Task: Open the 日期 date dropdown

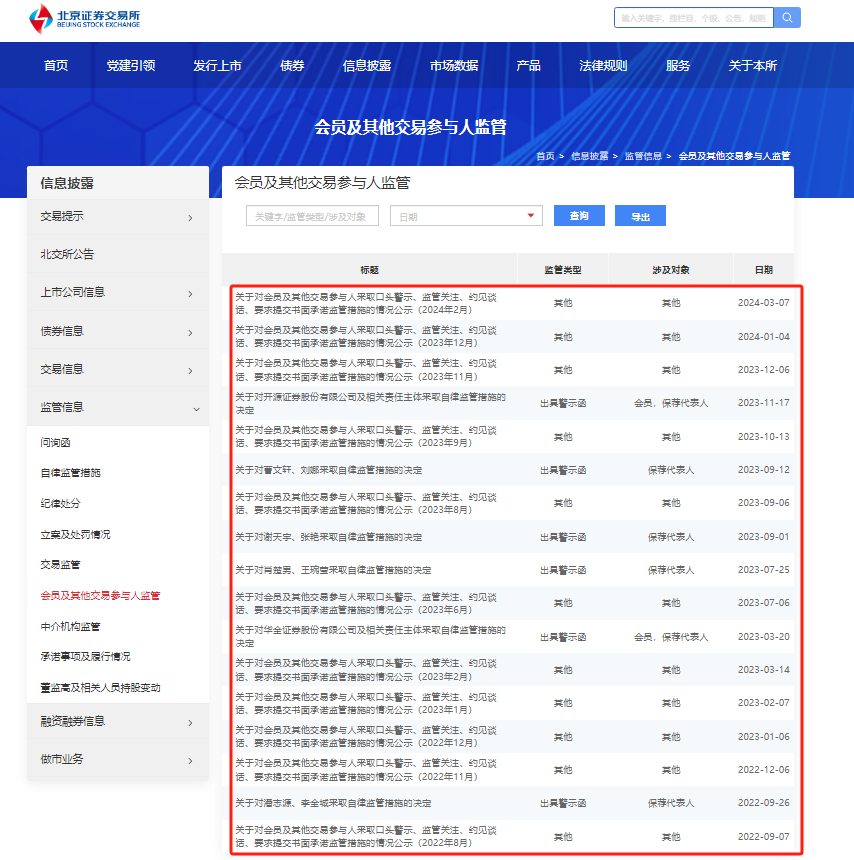Action: pyautogui.click(x=466, y=216)
